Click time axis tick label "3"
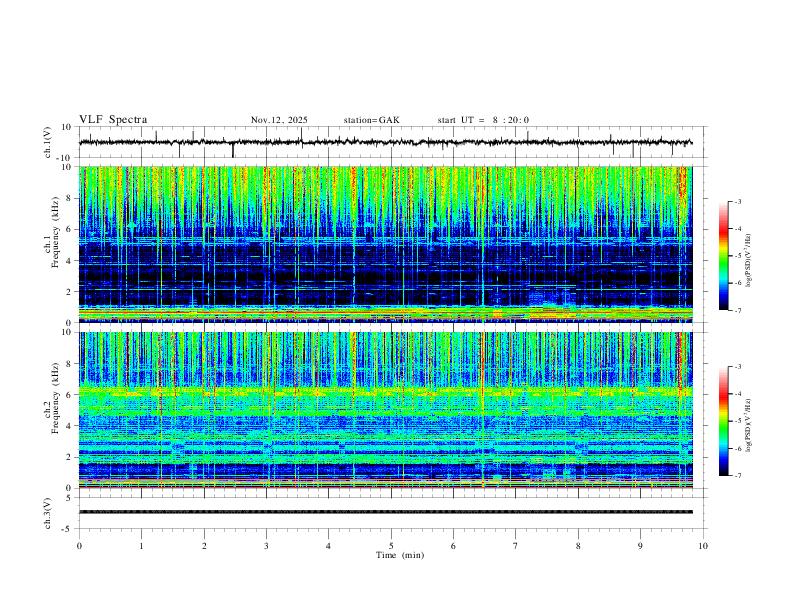The height and width of the screenshot is (612, 792). coord(266,546)
